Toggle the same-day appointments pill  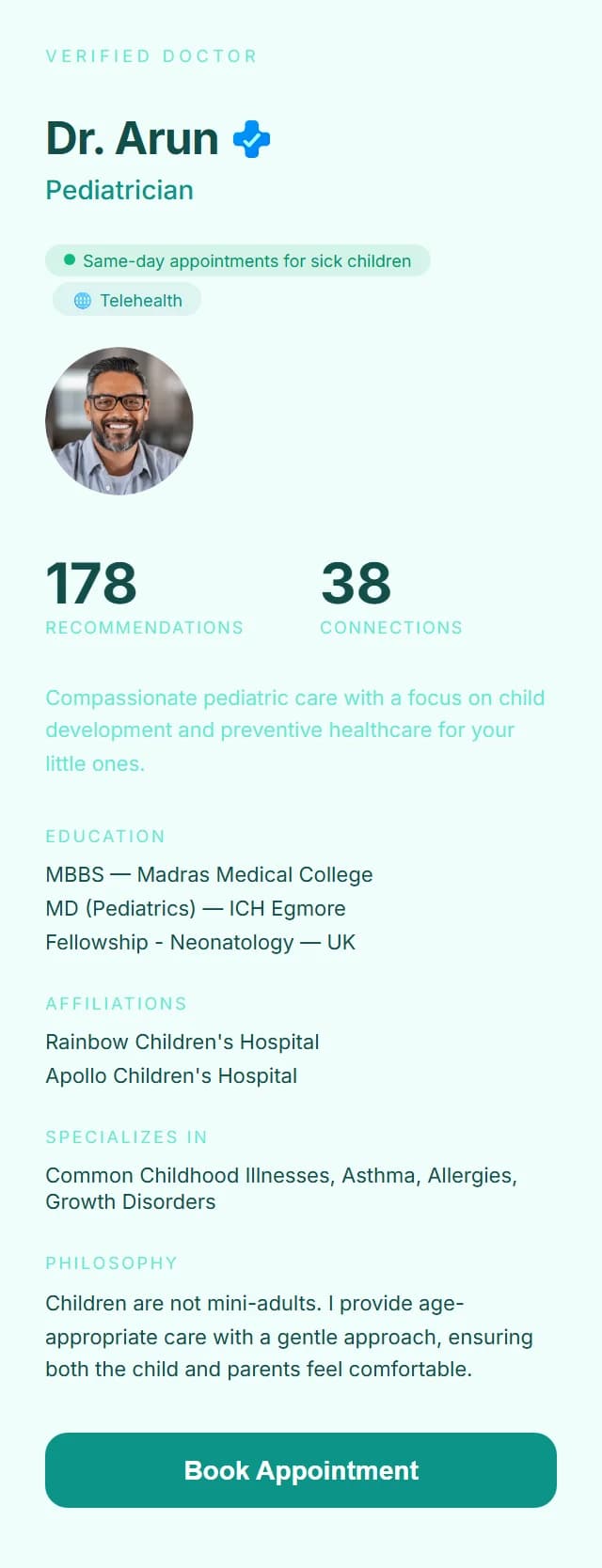coord(237,261)
